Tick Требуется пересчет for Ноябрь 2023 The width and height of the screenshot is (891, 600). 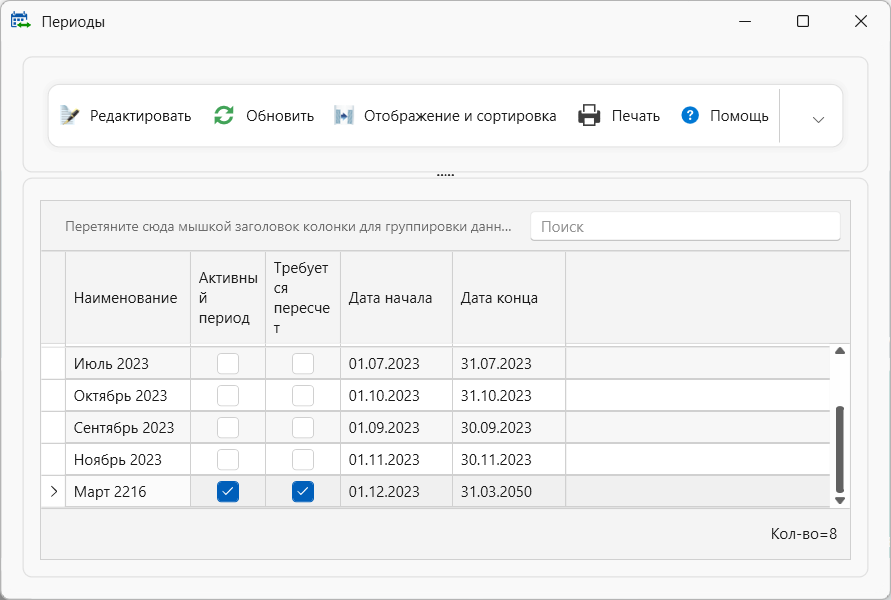click(303, 460)
